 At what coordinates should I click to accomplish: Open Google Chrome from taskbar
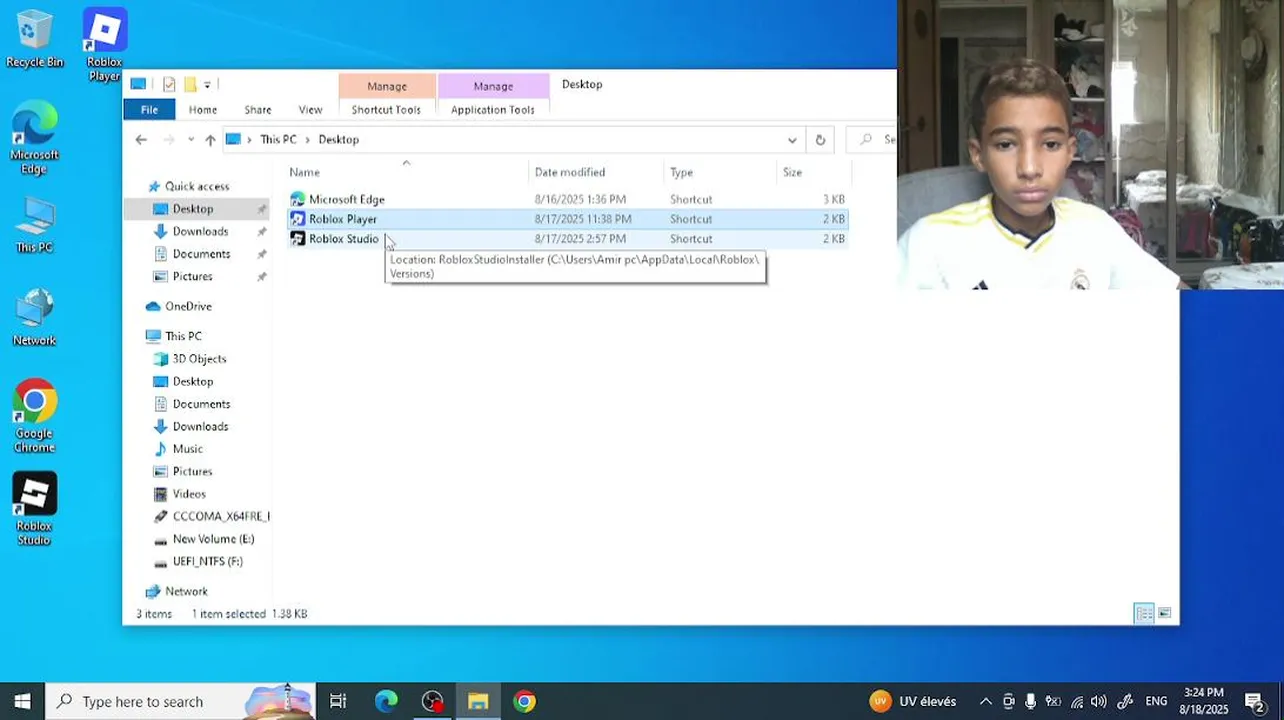point(524,702)
